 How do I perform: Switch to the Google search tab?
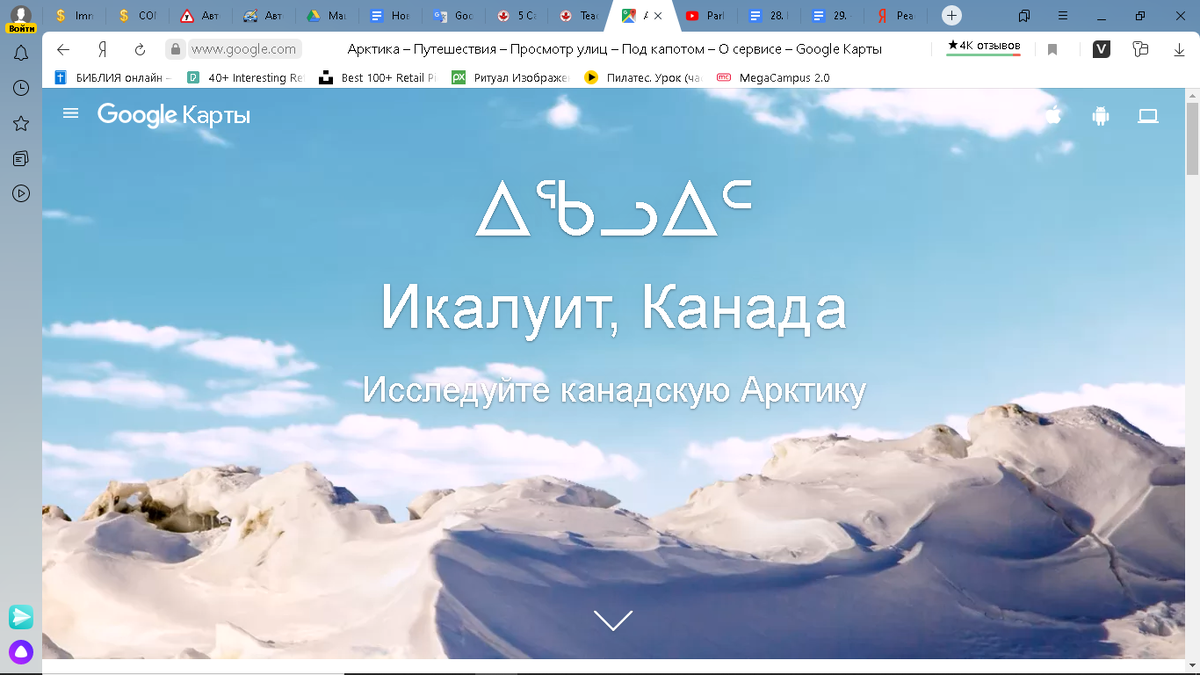pyautogui.click(x=455, y=16)
